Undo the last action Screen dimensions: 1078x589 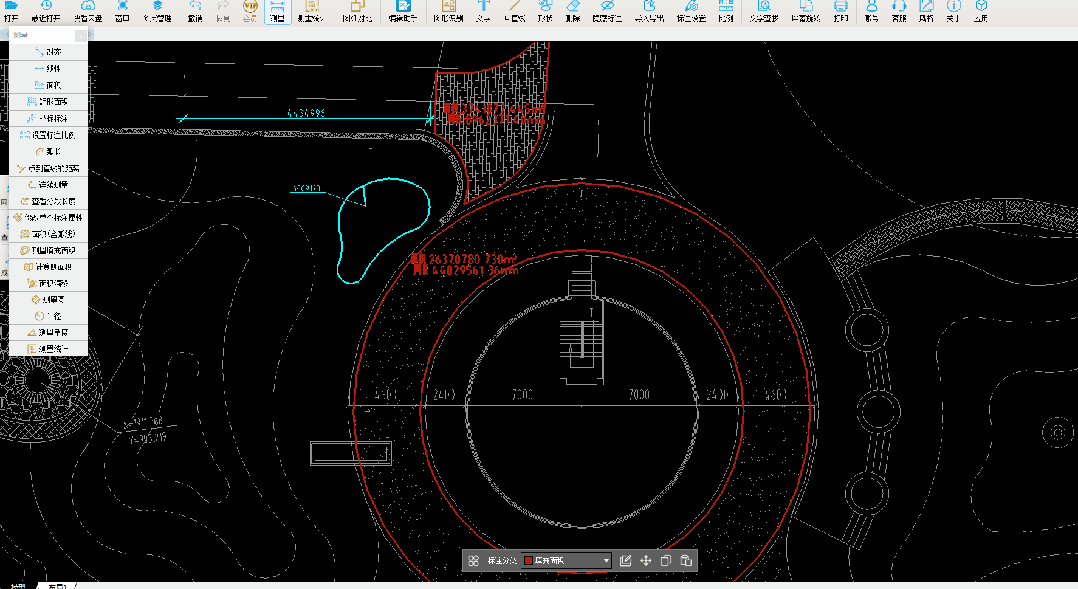pyautogui.click(x=195, y=11)
